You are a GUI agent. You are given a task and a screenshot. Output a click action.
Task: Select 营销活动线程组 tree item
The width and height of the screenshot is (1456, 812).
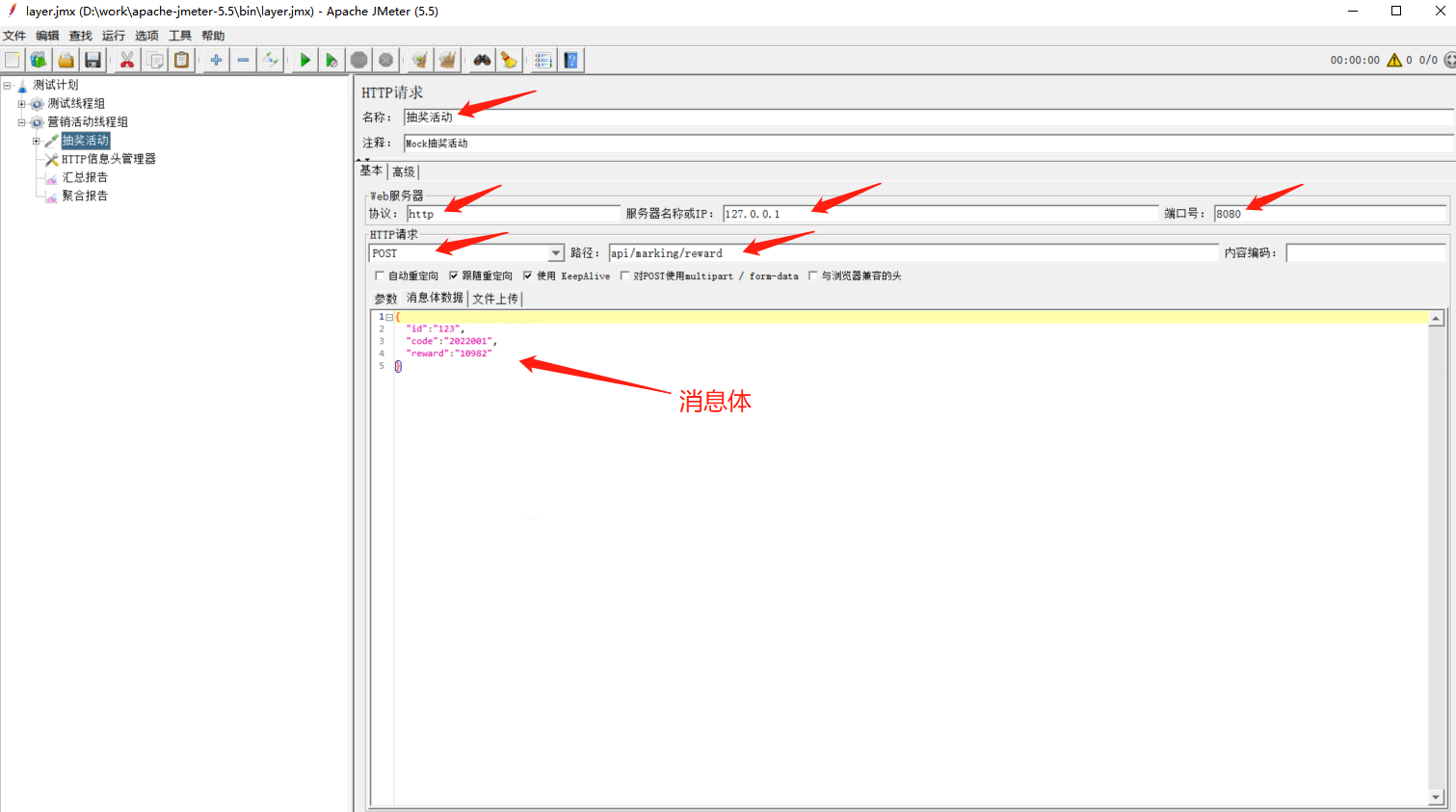(88, 122)
